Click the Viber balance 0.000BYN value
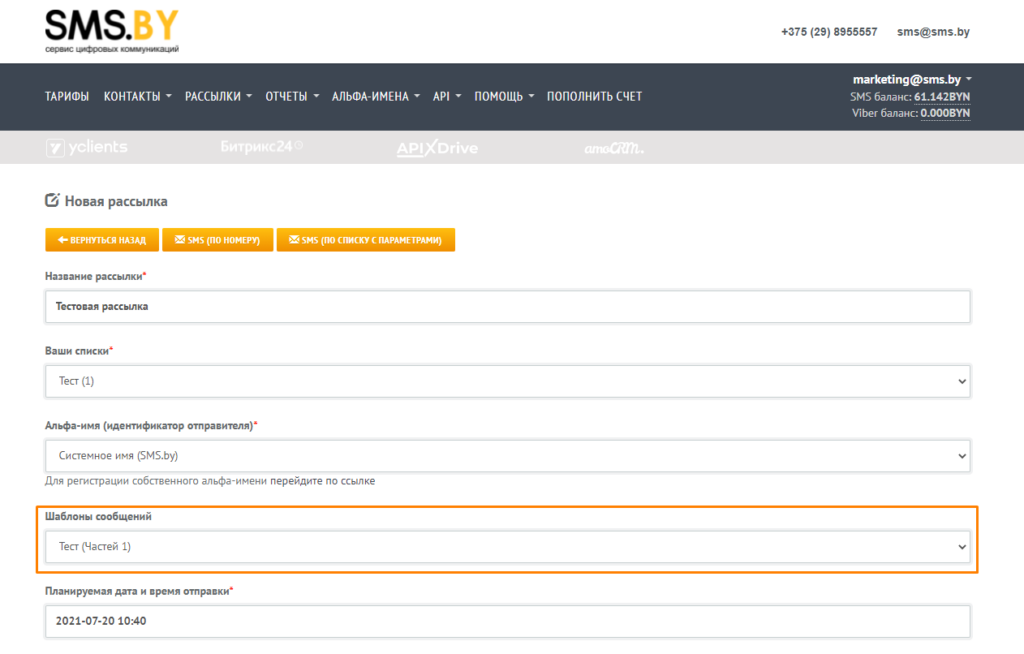Image resolution: width=1024 pixels, height=654 pixels. pyautogui.click(x=945, y=113)
